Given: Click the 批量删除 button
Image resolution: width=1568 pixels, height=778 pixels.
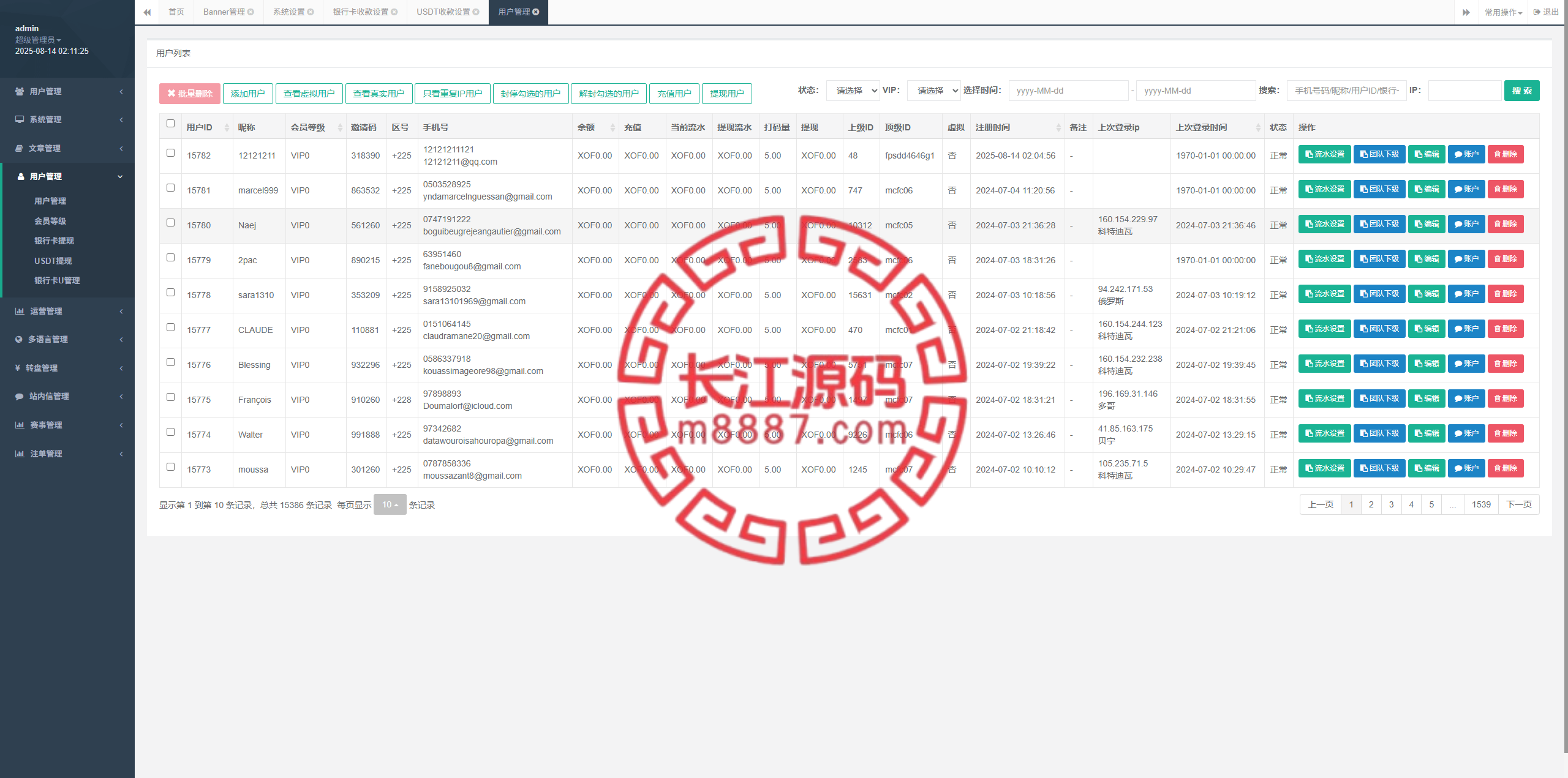Looking at the screenshot, I should point(190,94).
